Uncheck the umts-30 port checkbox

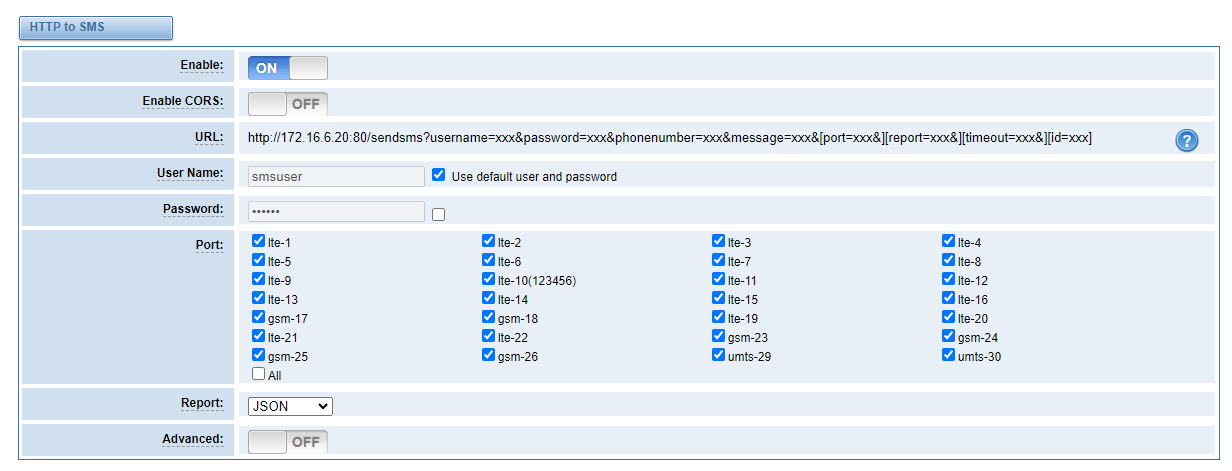(x=948, y=355)
